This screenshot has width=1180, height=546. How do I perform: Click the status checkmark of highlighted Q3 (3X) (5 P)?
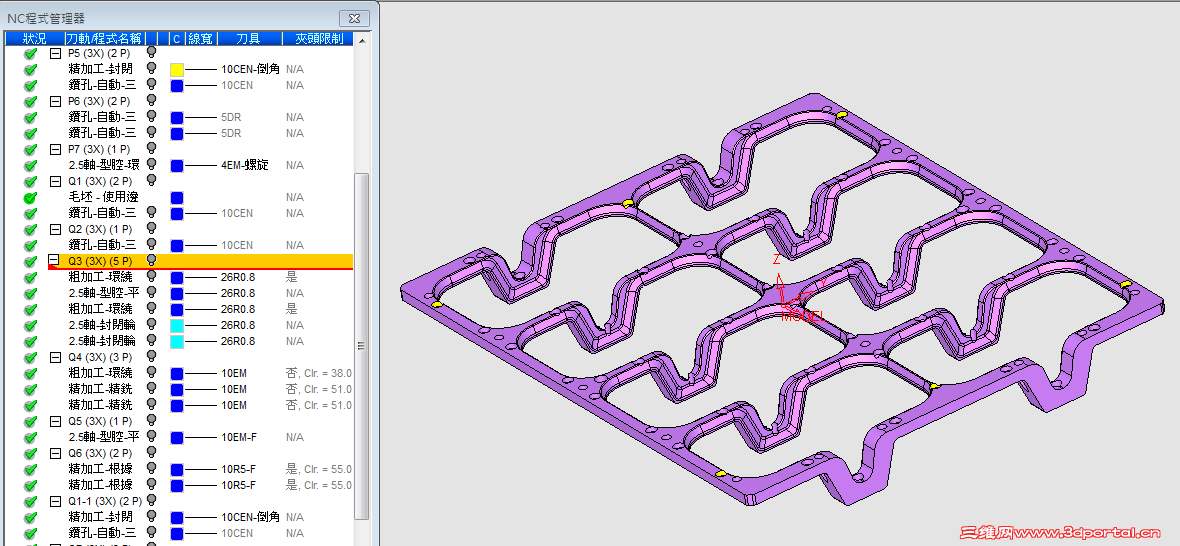click(x=30, y=261)
